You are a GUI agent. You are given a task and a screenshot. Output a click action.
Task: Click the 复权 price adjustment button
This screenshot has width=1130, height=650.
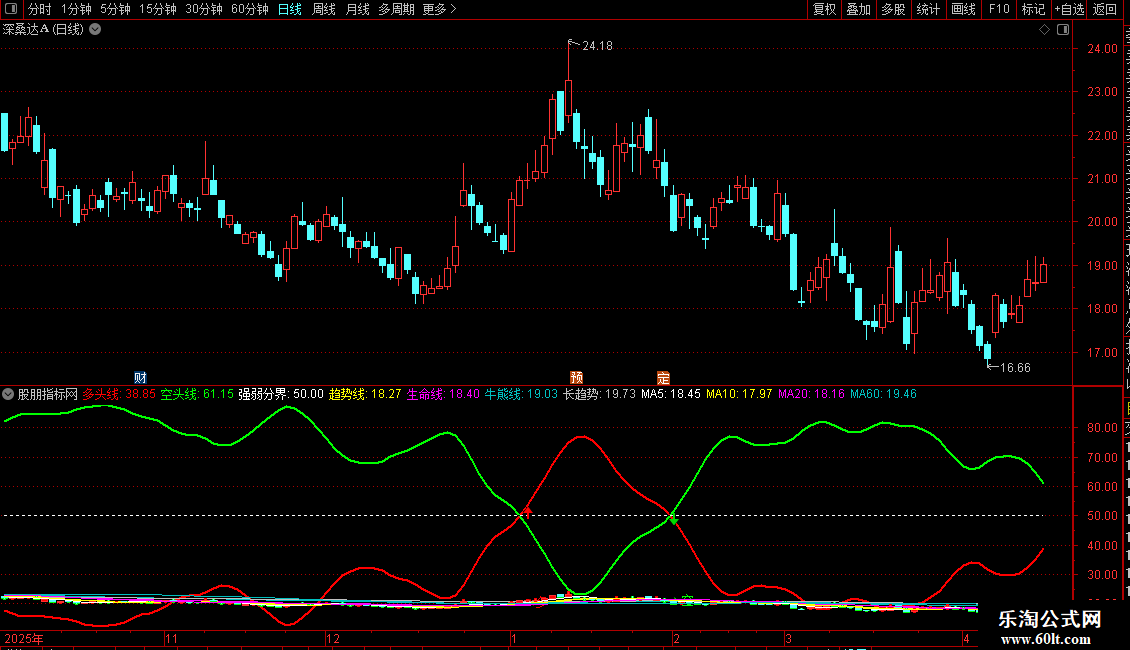[824, 9]
